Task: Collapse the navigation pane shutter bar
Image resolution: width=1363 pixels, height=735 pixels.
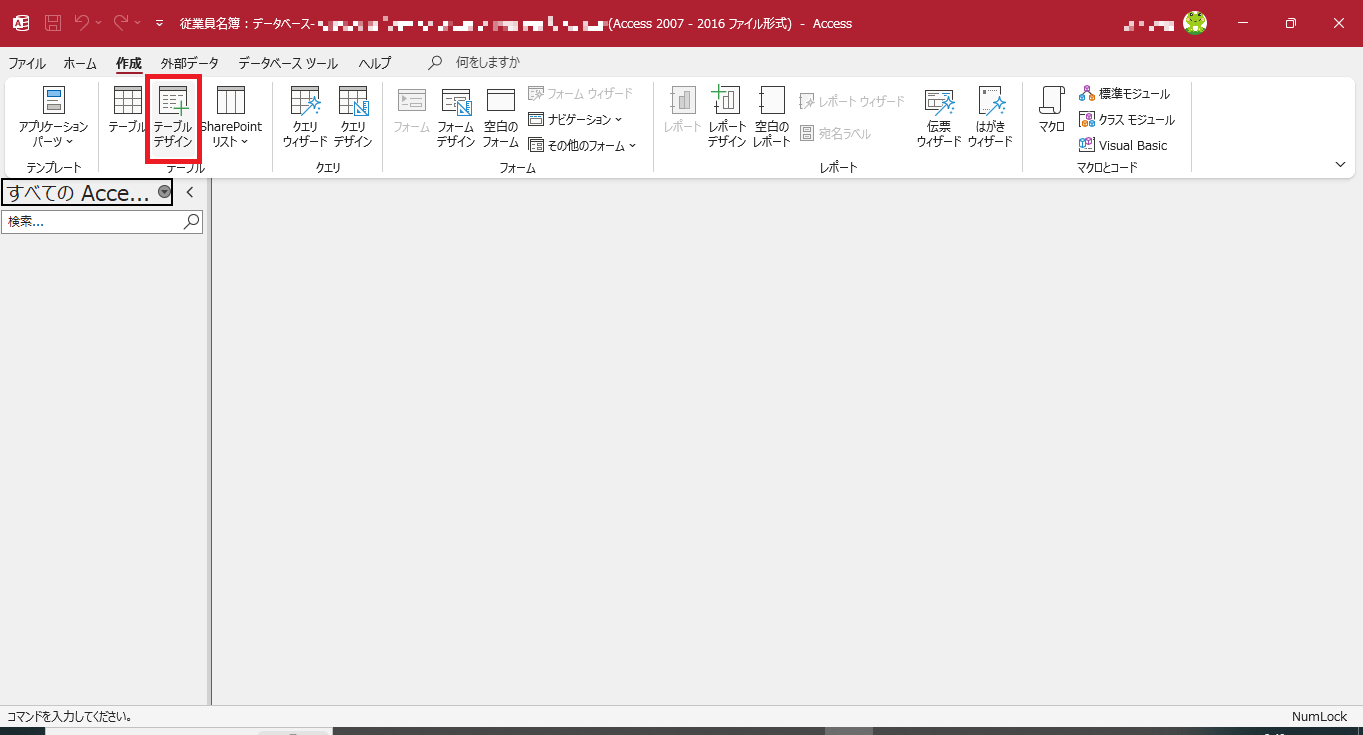Action: [189, 192]
